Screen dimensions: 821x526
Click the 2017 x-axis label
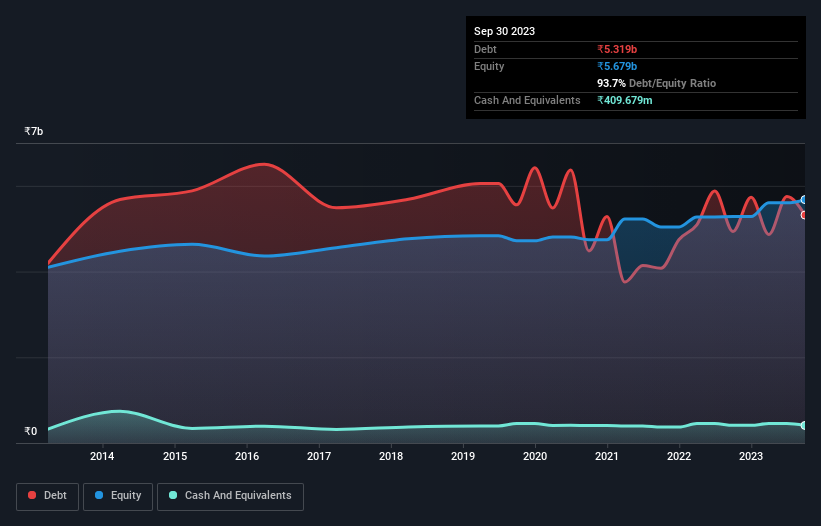pyautogui.click(x=319, y=456)
